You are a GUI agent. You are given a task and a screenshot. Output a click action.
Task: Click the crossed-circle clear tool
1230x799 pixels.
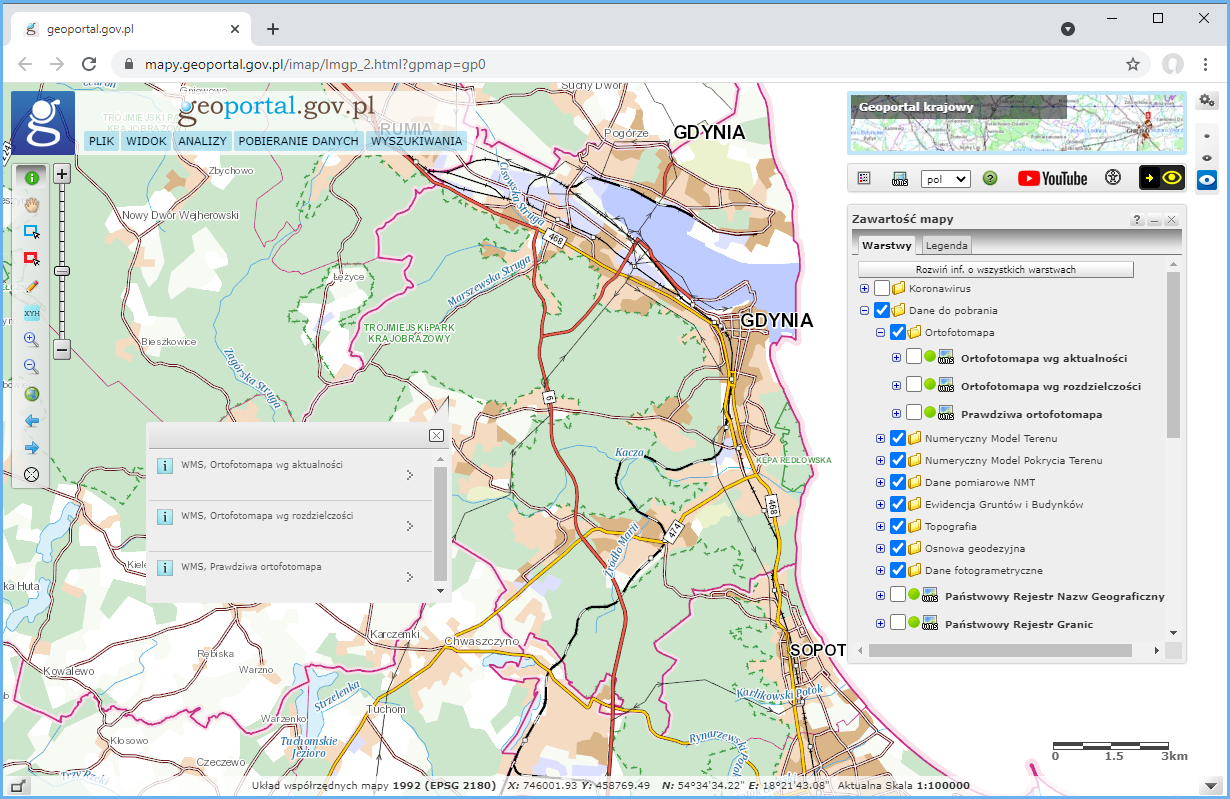[x=31, y=474]
